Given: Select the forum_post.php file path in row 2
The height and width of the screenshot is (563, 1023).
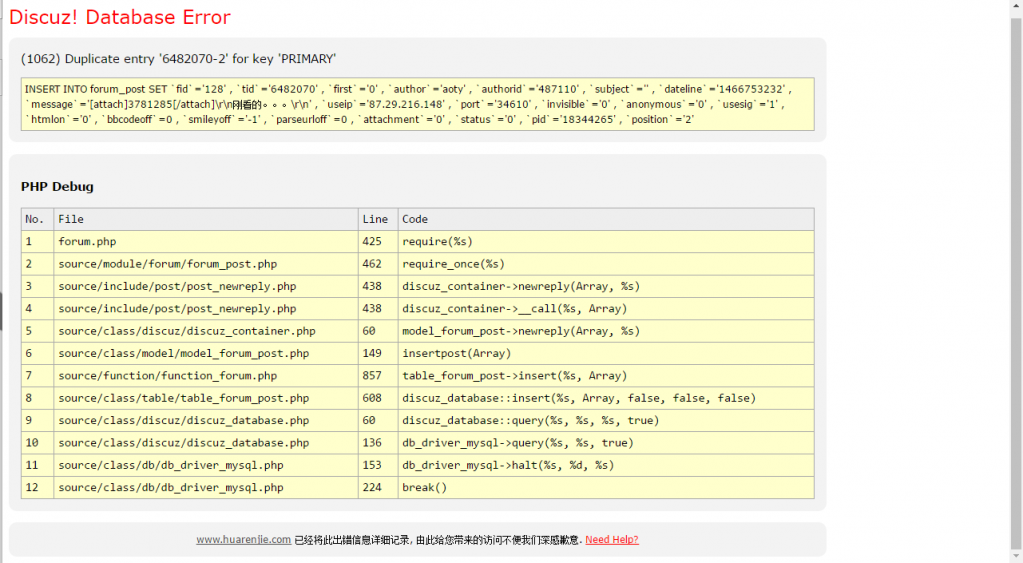Looking at the screenshot, I should (167, 264).
